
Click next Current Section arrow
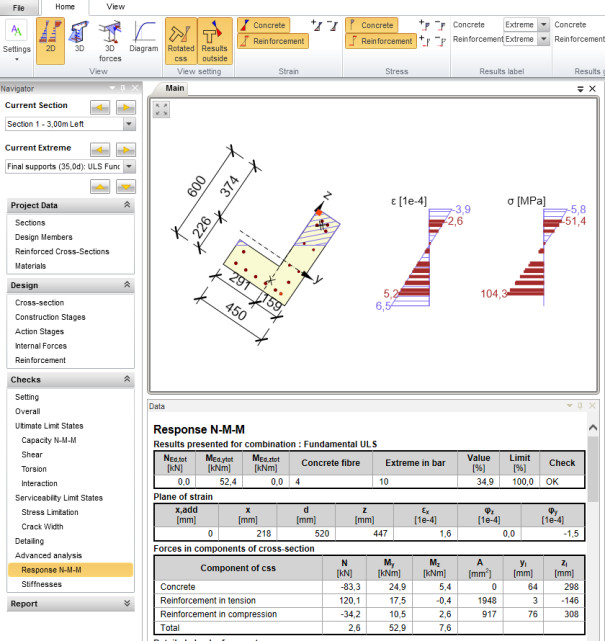point(125,105)
